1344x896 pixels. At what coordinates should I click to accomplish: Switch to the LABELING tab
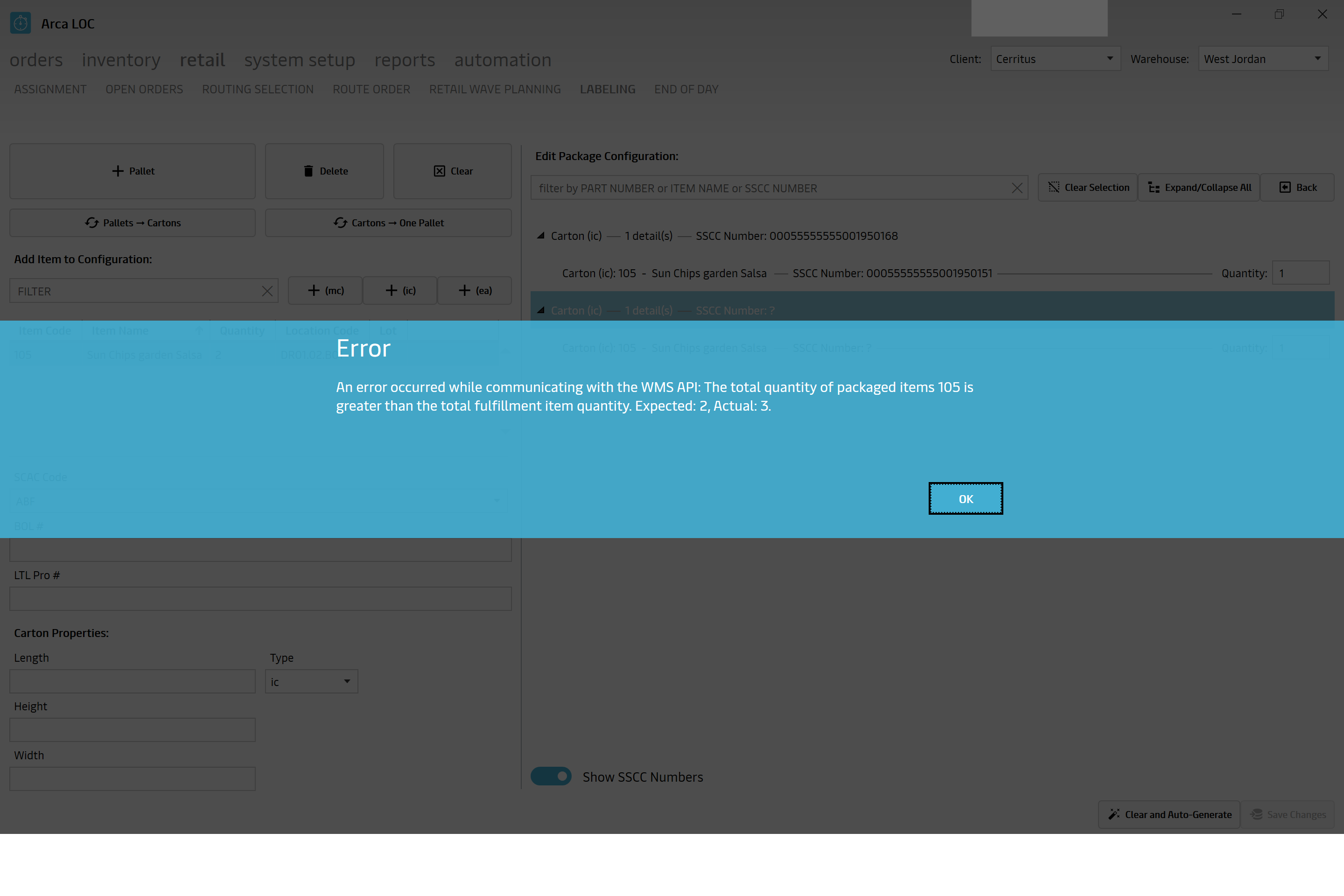pyautogui.click(x=608, y=89)
